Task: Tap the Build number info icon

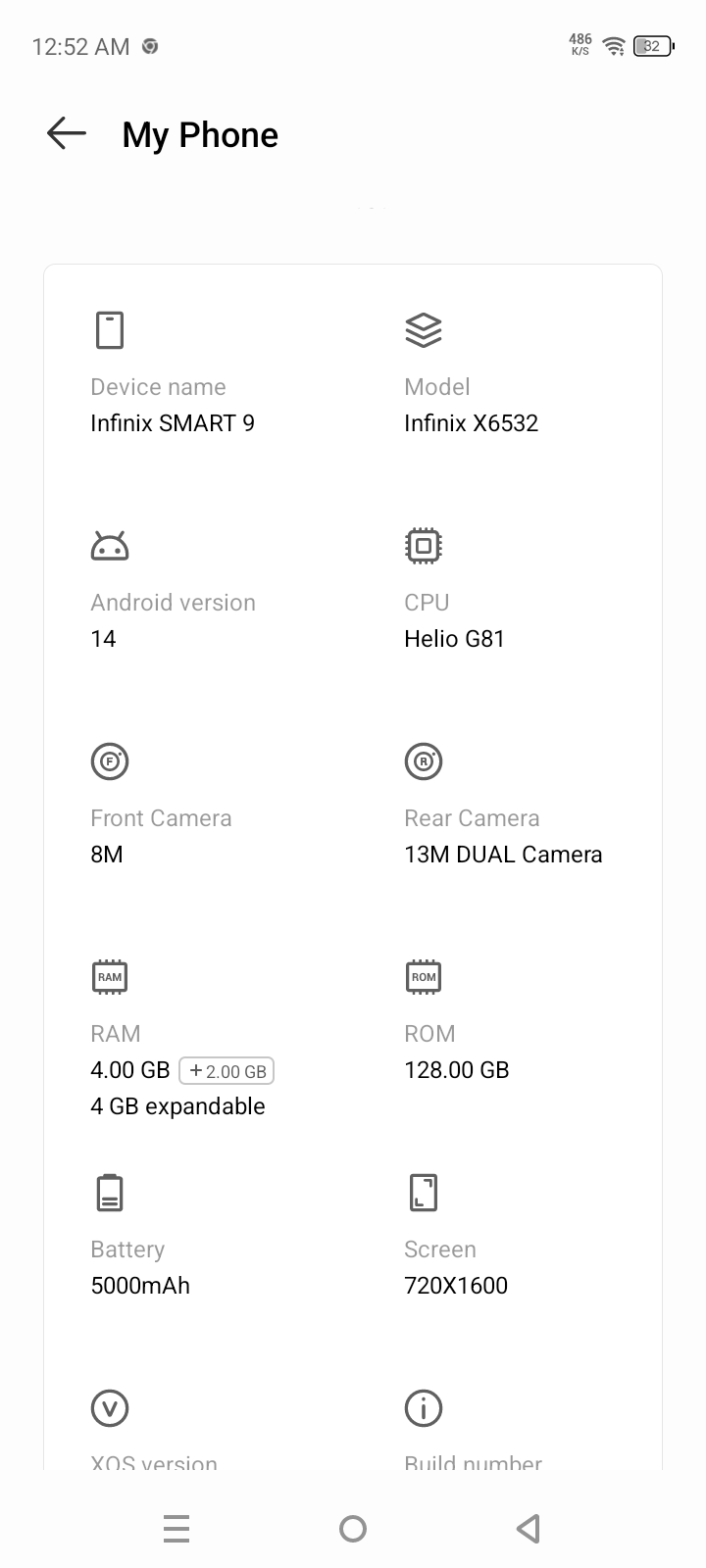Action: [x=424, y=1408]
